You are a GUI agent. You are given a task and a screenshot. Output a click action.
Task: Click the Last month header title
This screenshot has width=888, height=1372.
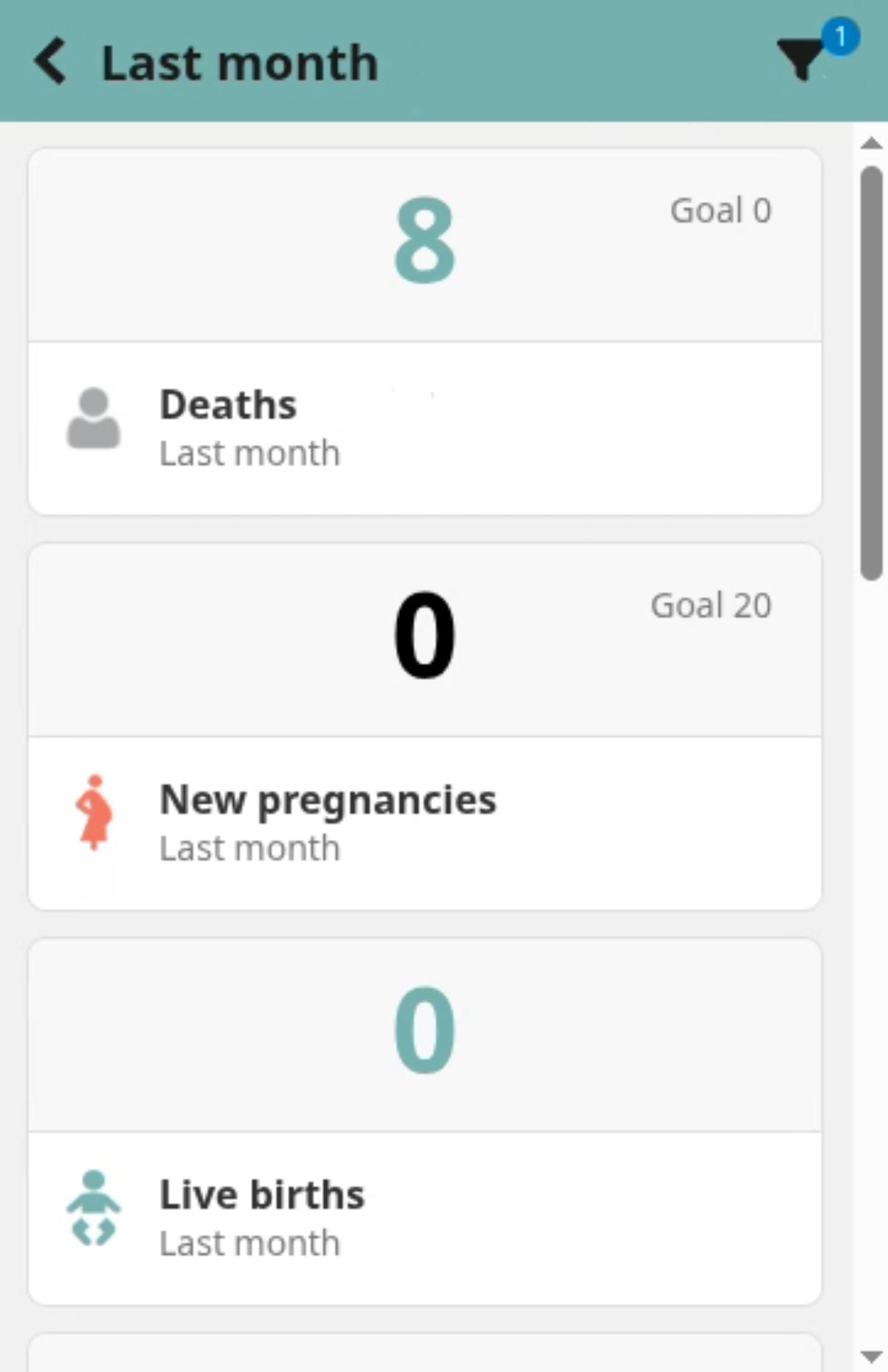click(x=240, y=63)
